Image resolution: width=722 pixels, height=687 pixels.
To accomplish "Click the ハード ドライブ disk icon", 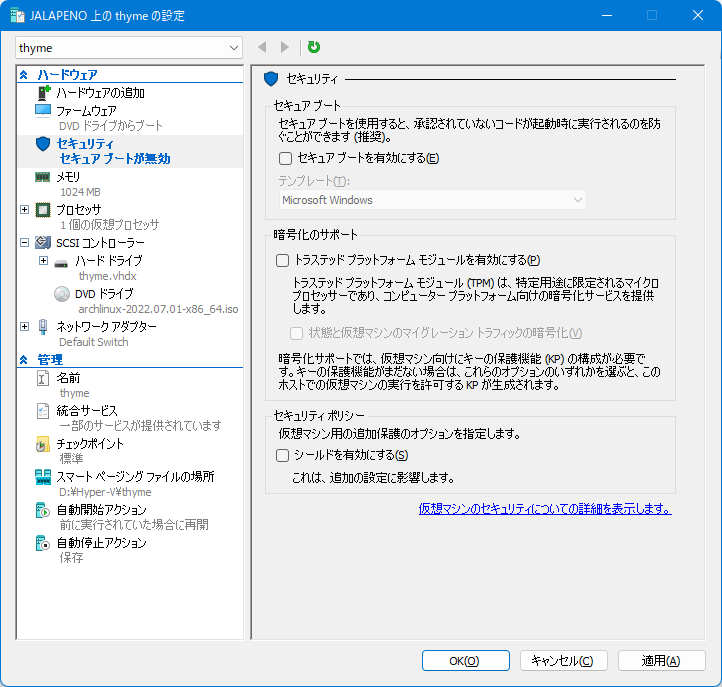I will point(61,264).
